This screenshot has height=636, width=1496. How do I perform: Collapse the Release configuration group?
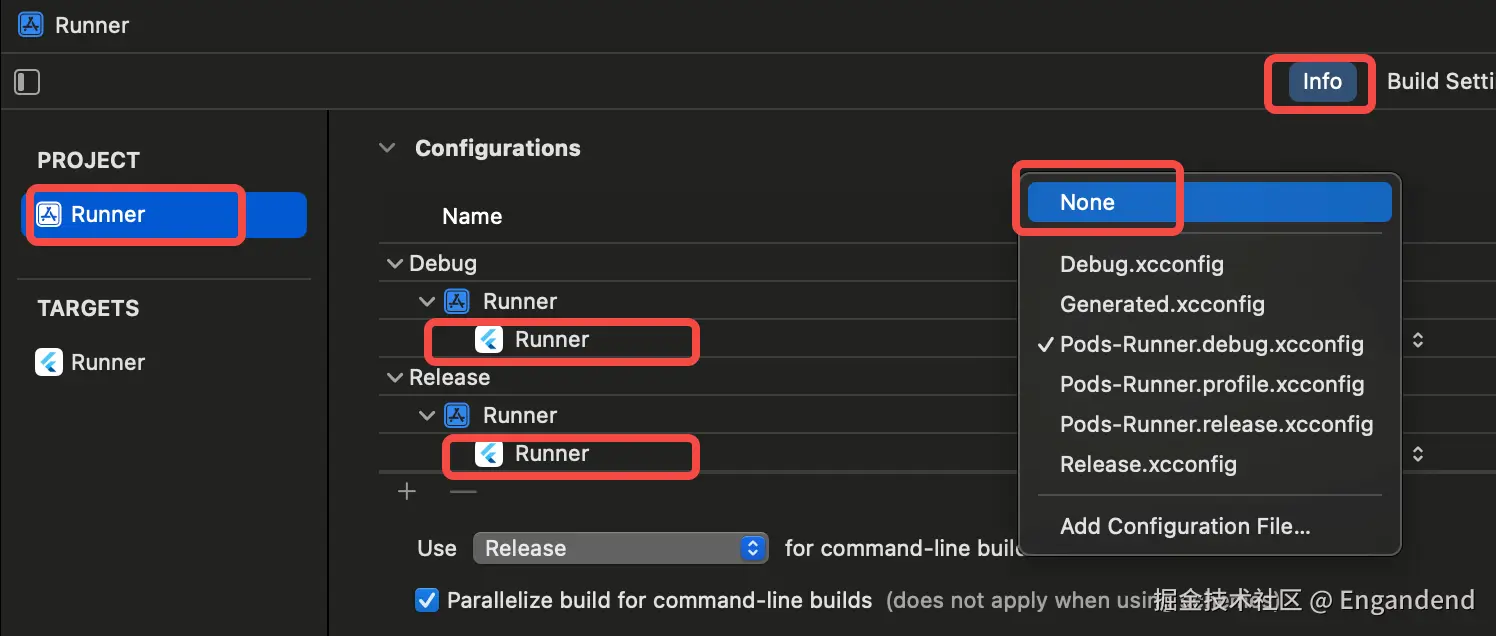pos(396,378)
